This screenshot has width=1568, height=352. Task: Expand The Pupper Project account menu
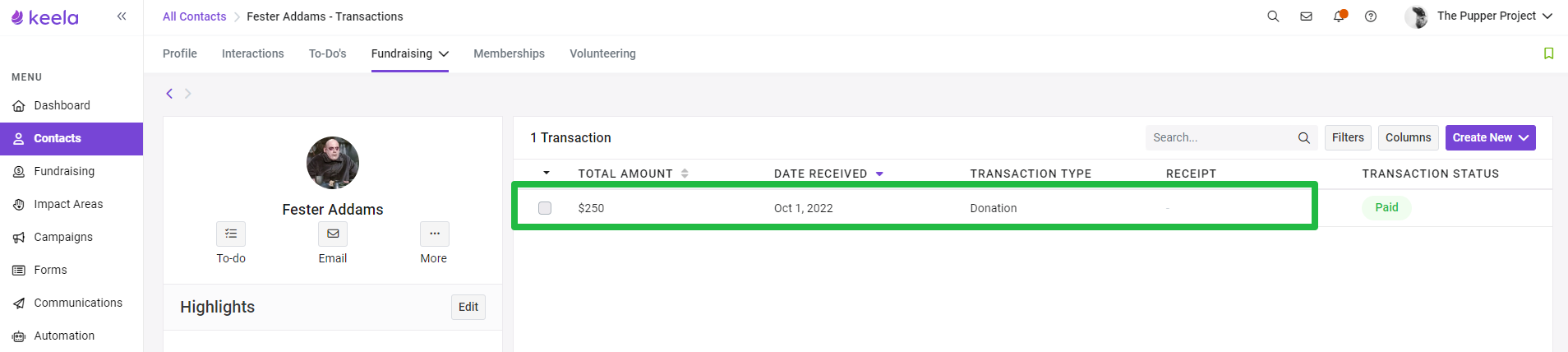click(x=1479, y=16)
